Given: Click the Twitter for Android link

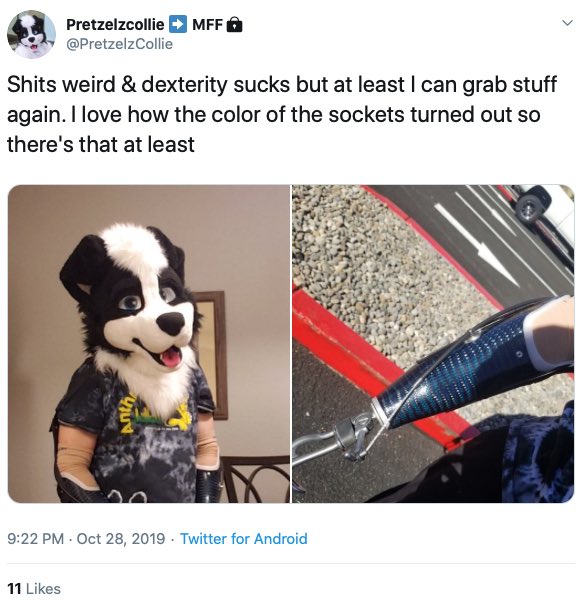Looking at the screenshot, I should coord(244,539).
